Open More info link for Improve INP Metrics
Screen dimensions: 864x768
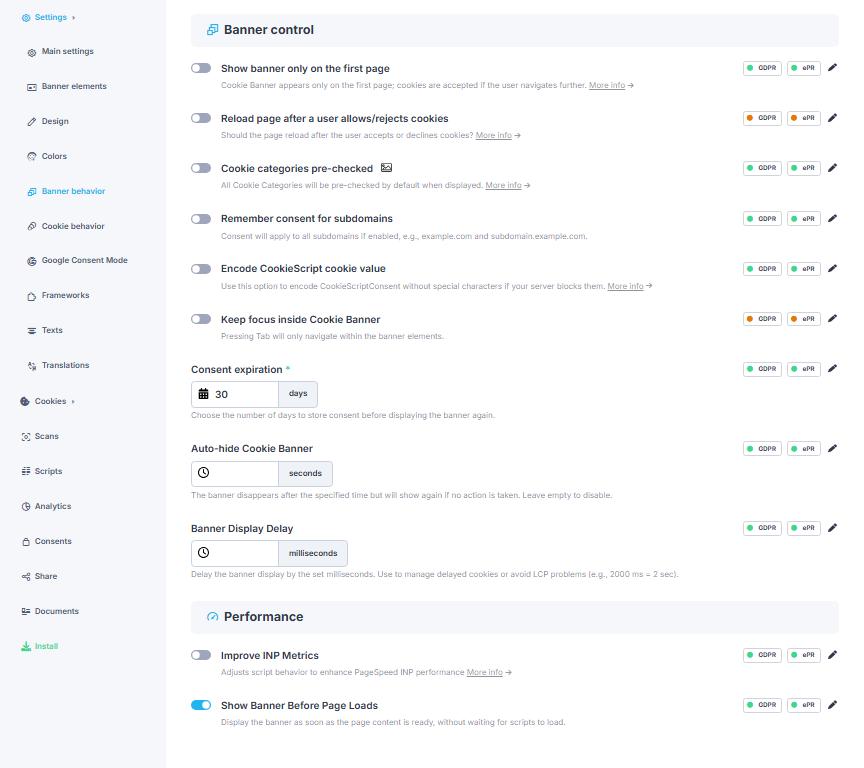tap(484, 673)
